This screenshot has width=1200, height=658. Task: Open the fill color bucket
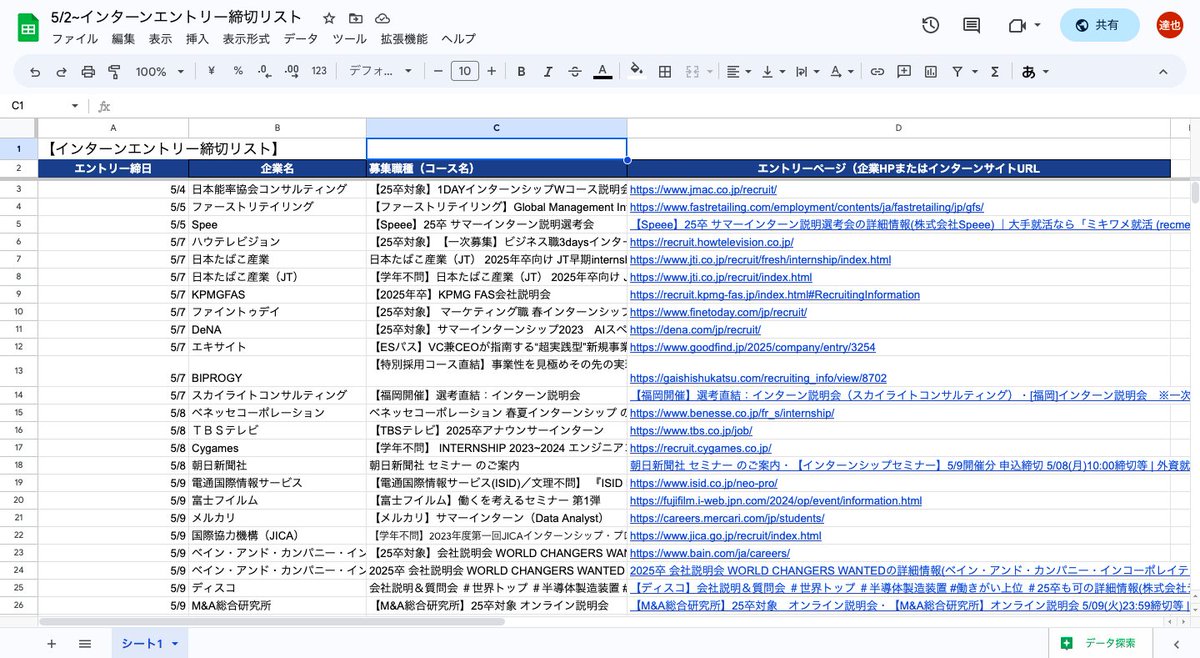click(637, 71)
